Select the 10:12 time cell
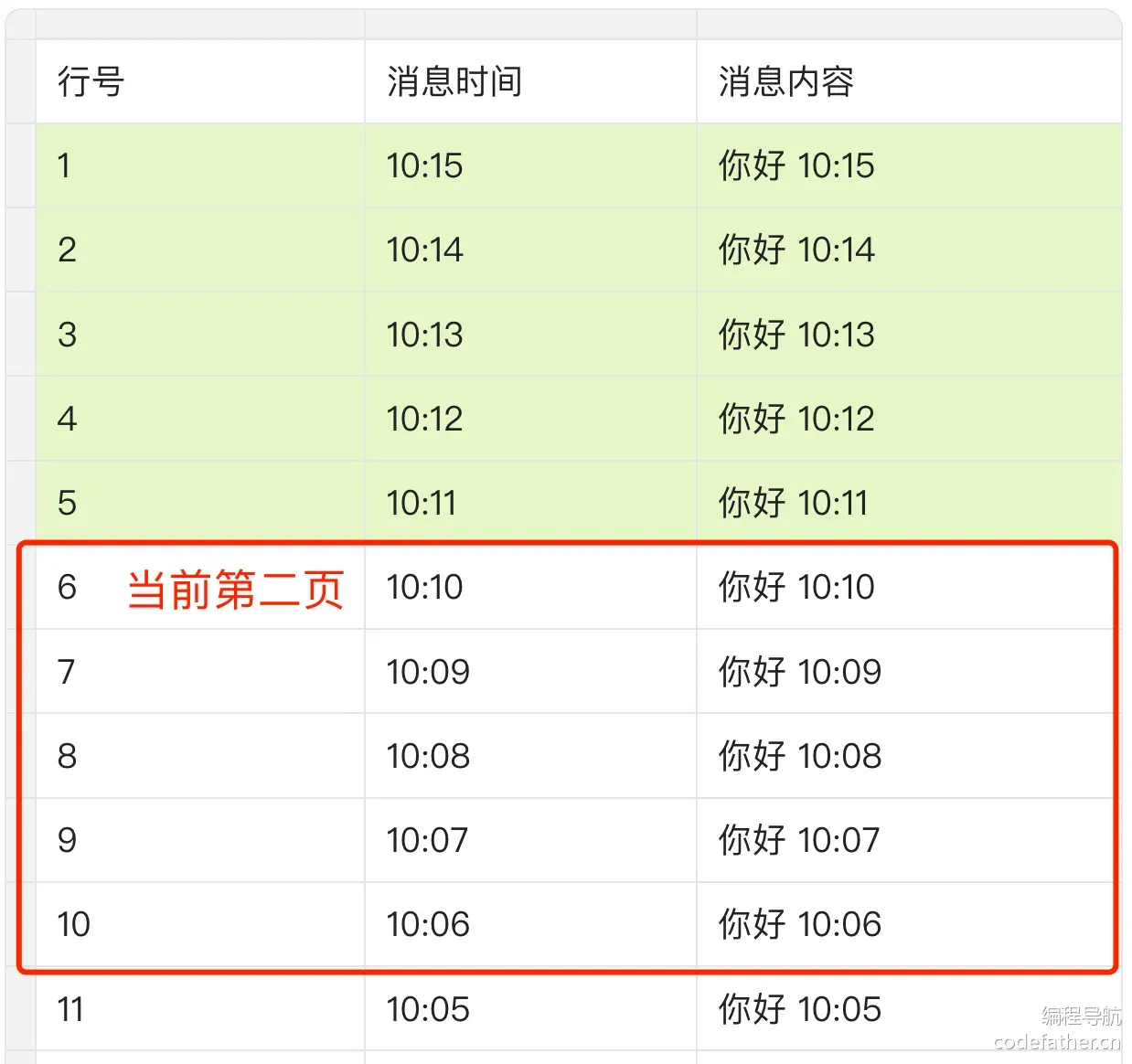The height and width of the screenshot is (1064, 1132). [x=530, y=419]
